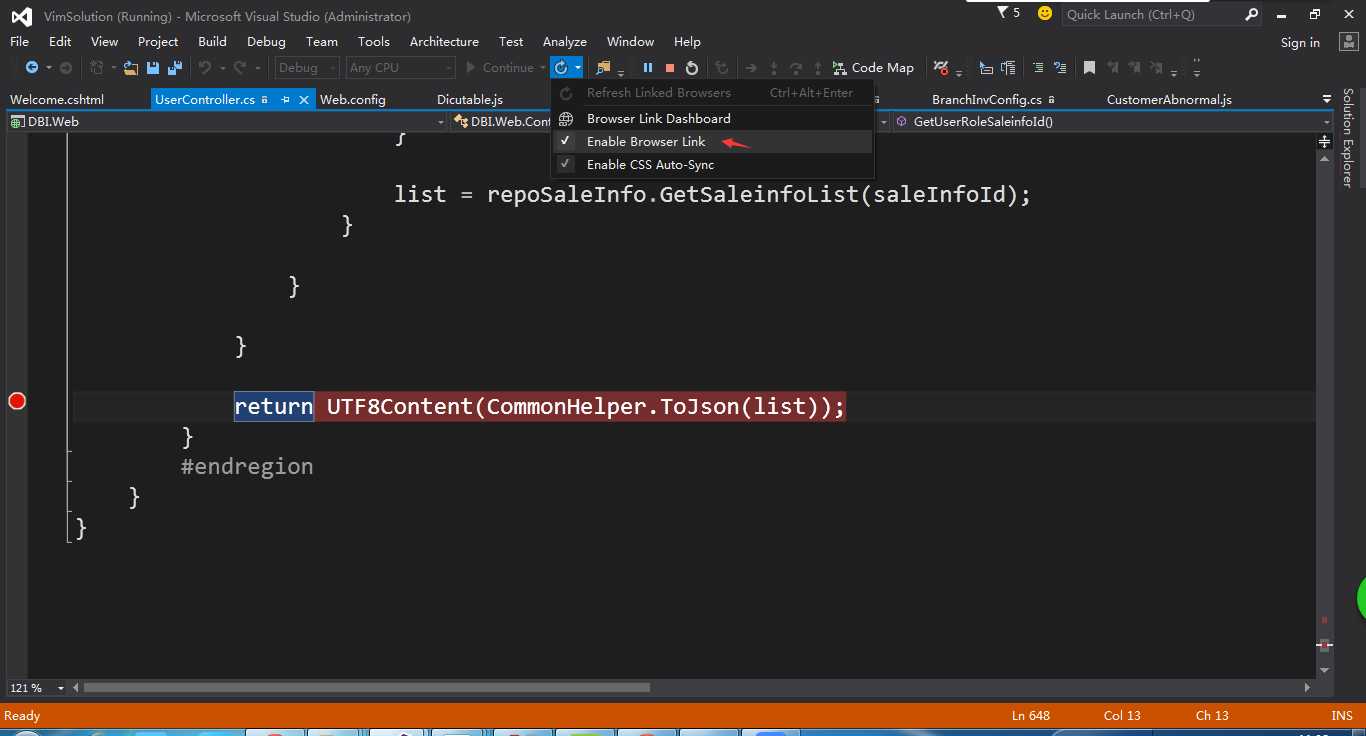Open the toolbar options overflow arrow
Image resolution: width=1366 pixels, height=736 pixels.
(x=1196, y=68)
